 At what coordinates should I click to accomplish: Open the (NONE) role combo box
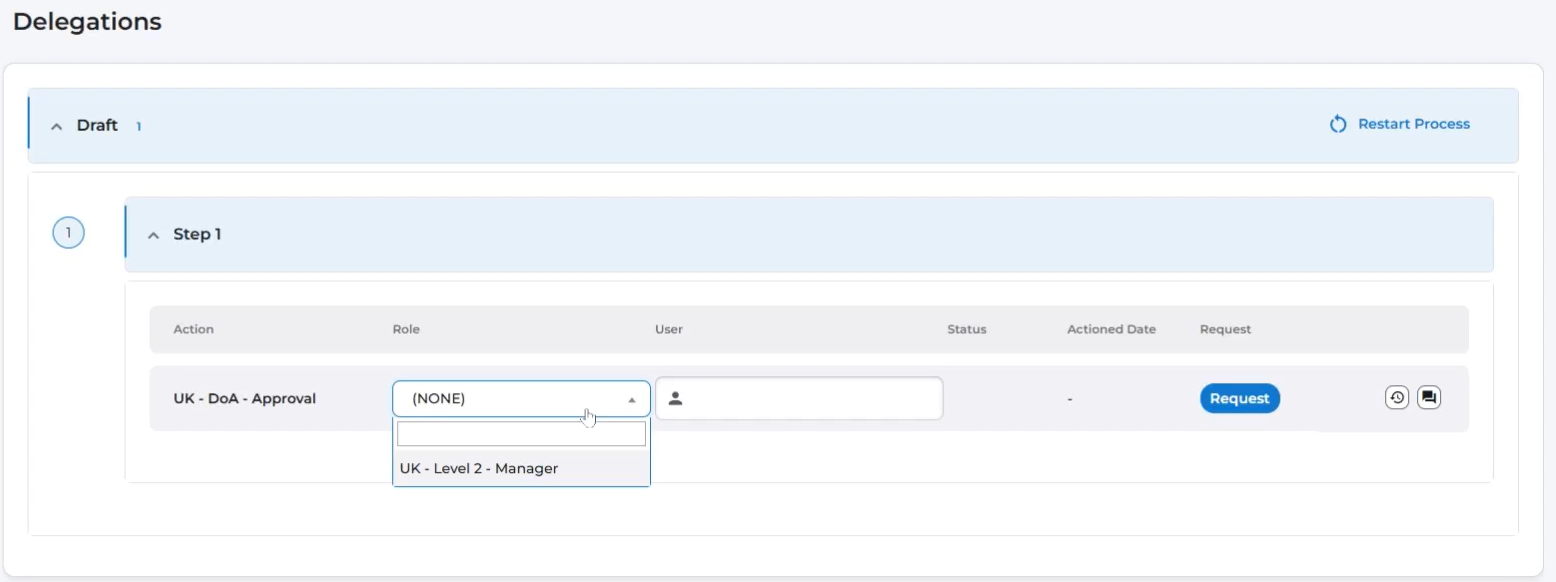[x=510, y=399]
